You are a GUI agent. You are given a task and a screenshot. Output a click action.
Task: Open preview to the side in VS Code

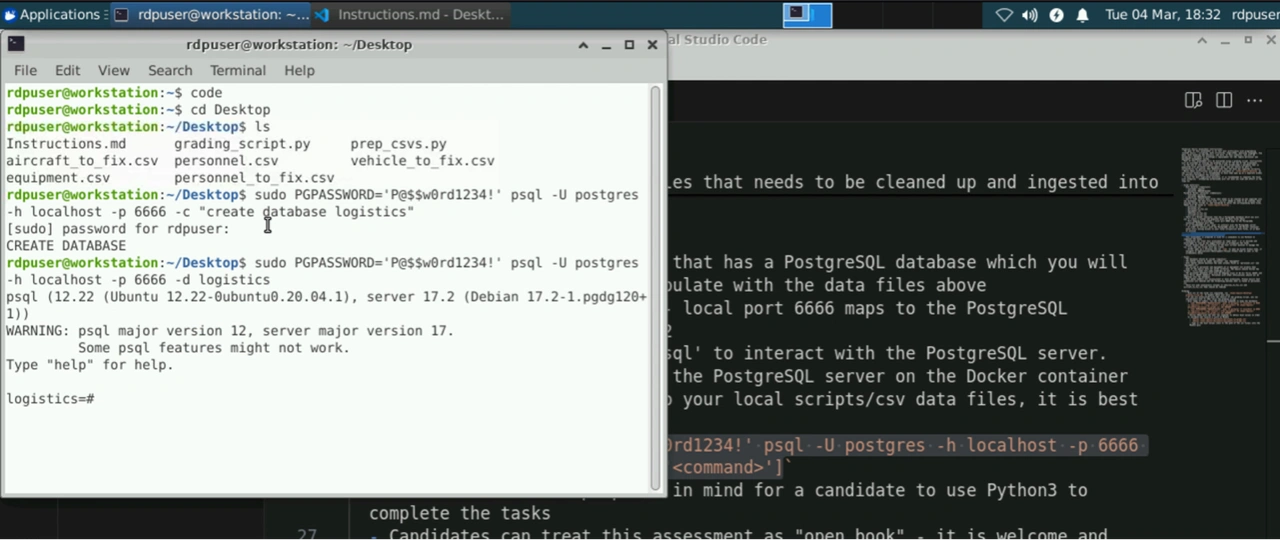pyautogui.click(x=1193, y=100)
